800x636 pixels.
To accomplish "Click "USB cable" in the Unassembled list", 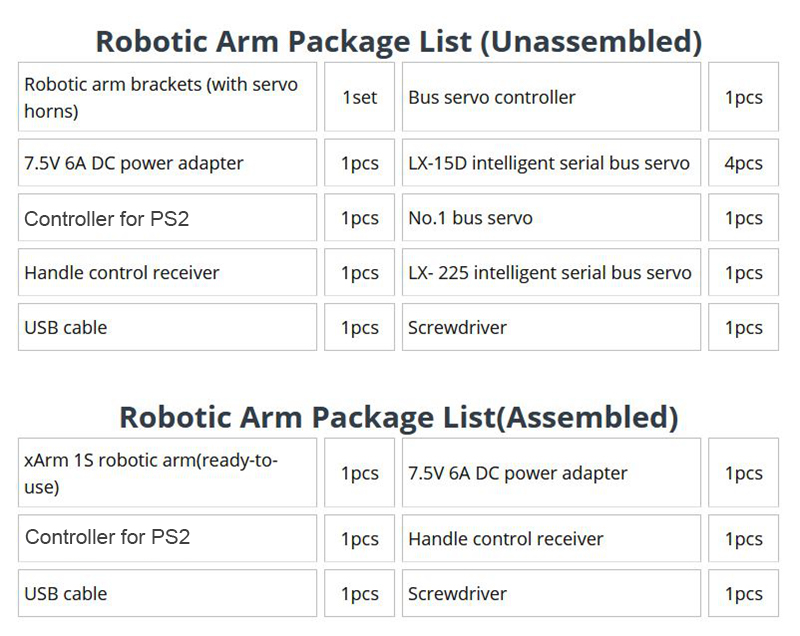I will point(167,327).
